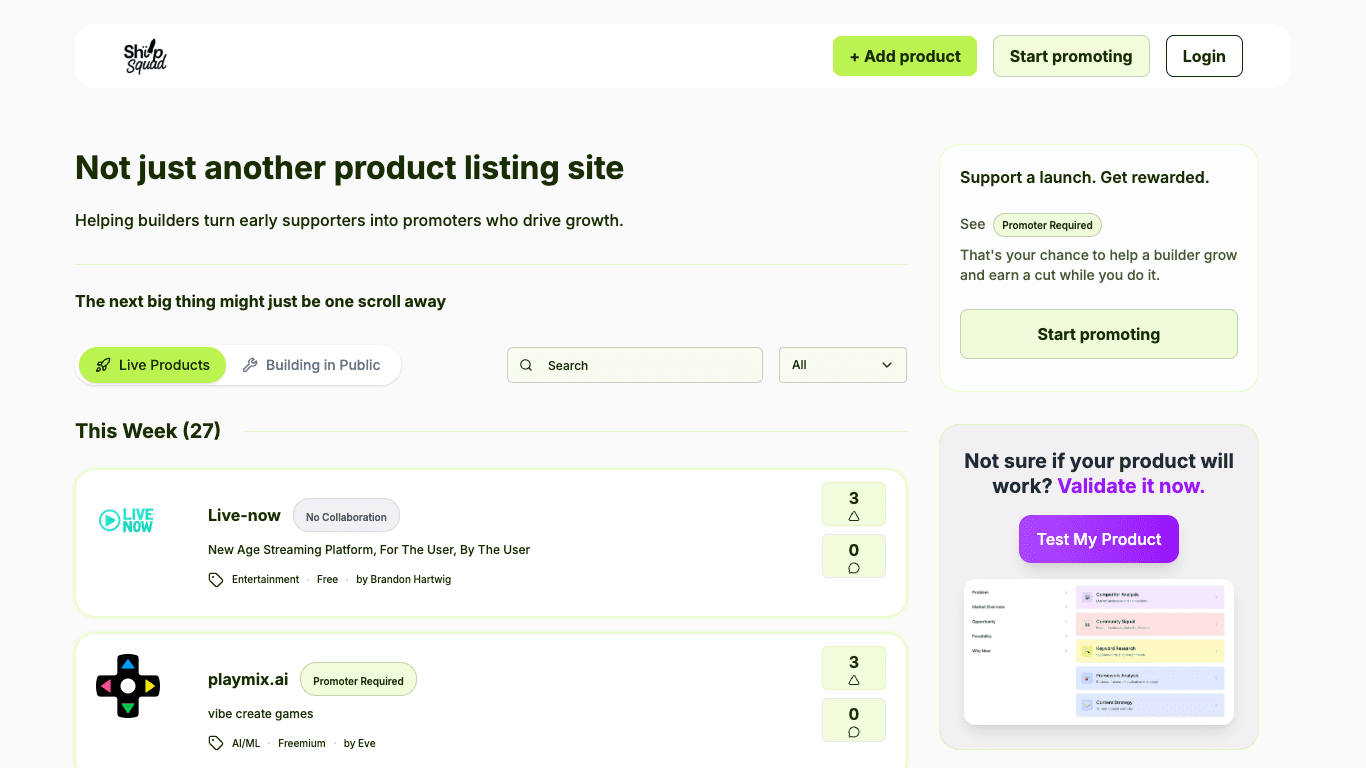Click the + Add product button
Image resolution: width=1366 pixels, height=768 pixels.
pos(904,57)
